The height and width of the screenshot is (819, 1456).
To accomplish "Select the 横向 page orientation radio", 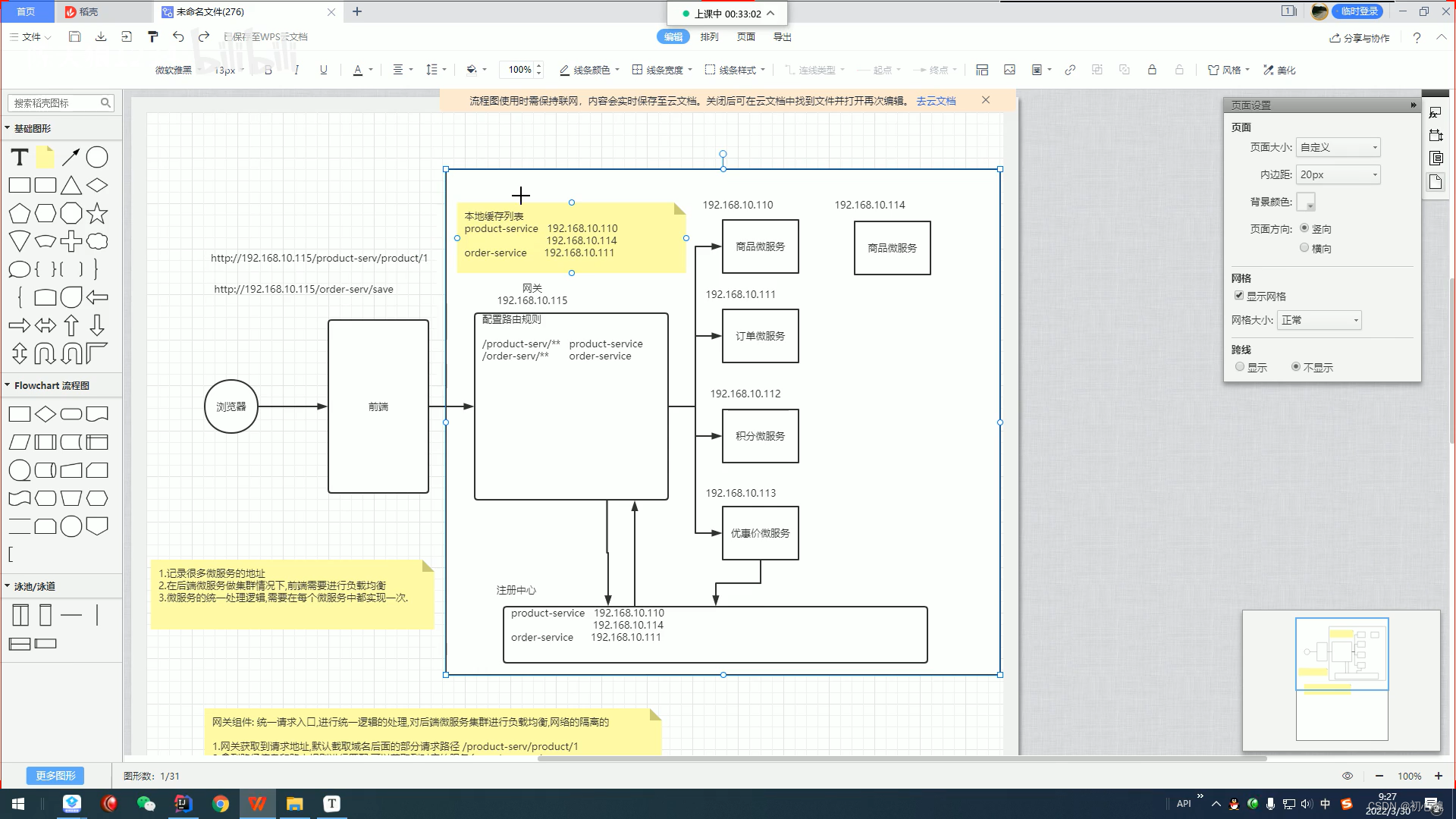I will pyautogui.click(x=1304, y=248).
